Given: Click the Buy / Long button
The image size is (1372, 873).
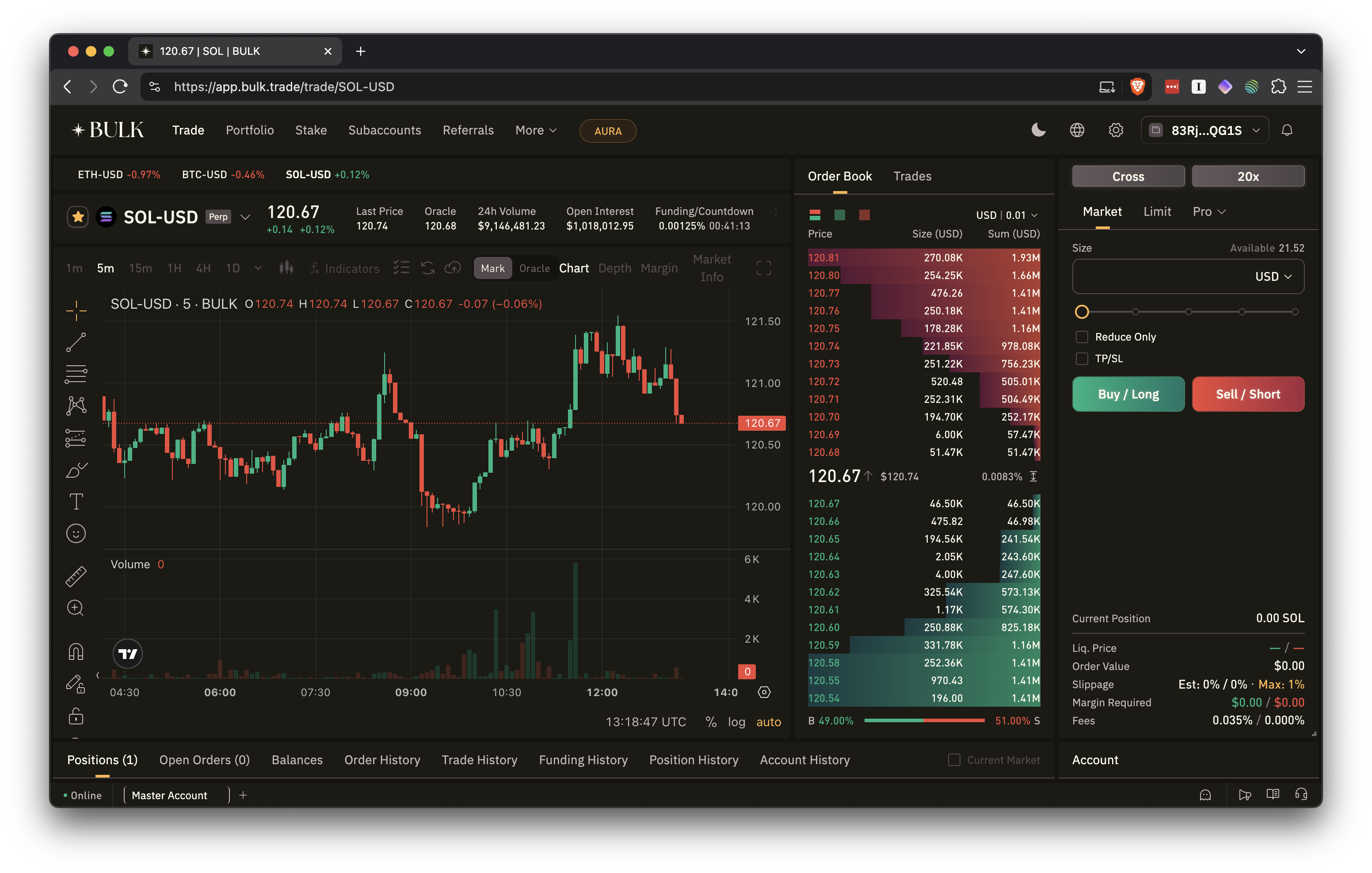Looking at the screenshot, I should coord(1128,394).
